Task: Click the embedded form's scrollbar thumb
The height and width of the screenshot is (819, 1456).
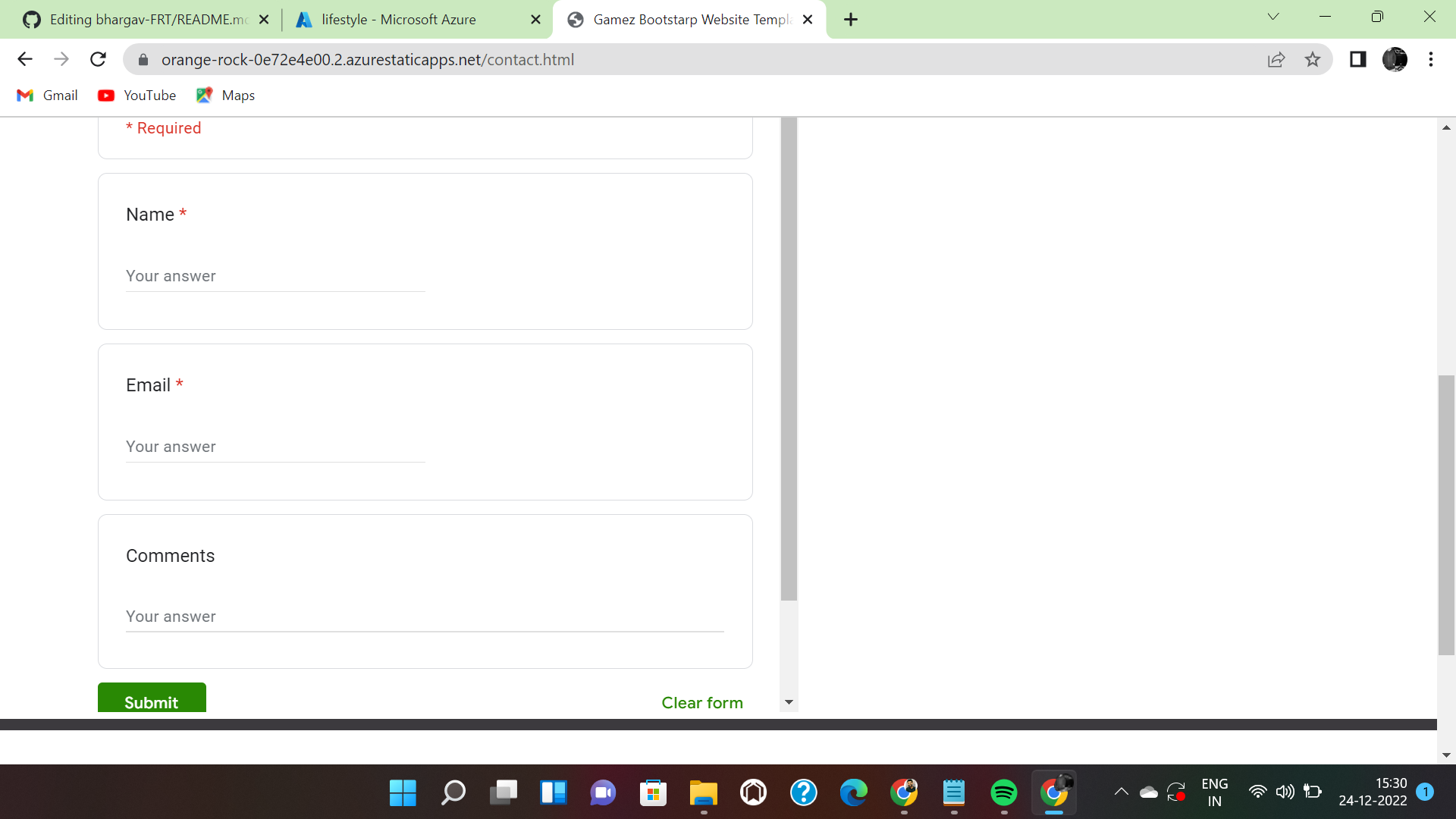Action: point(789,359)
